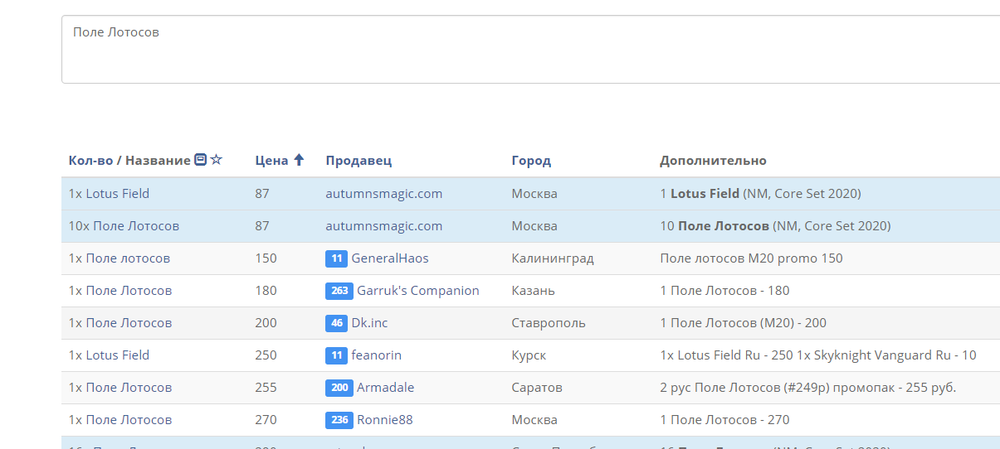
Task: Open the Dk.inc seller profile
Action: (374, 323)
